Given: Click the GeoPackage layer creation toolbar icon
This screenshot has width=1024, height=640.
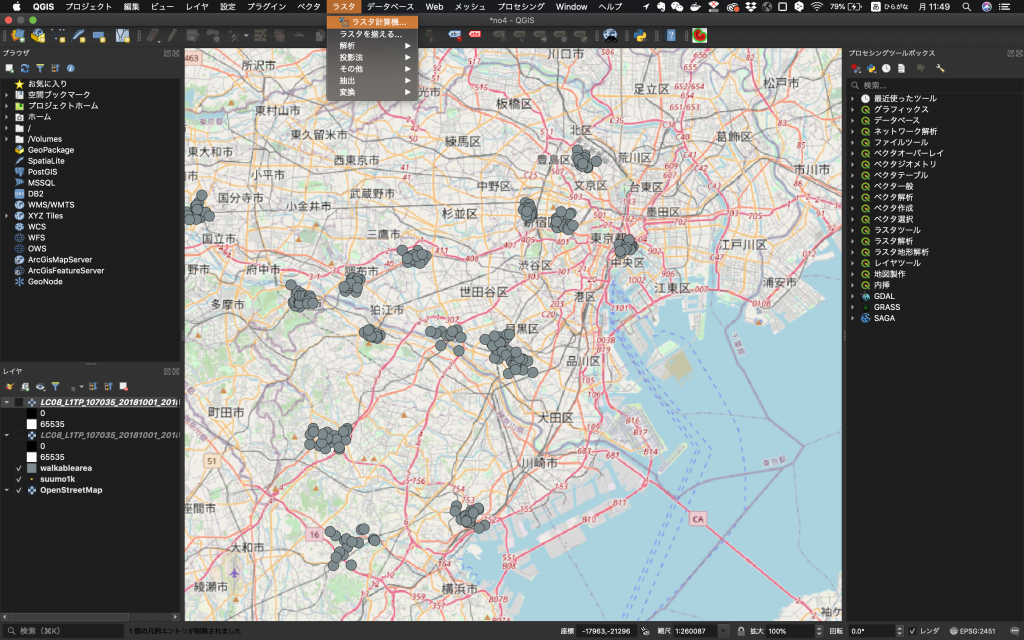Looking at the screenshot, I should coord(38,35).
